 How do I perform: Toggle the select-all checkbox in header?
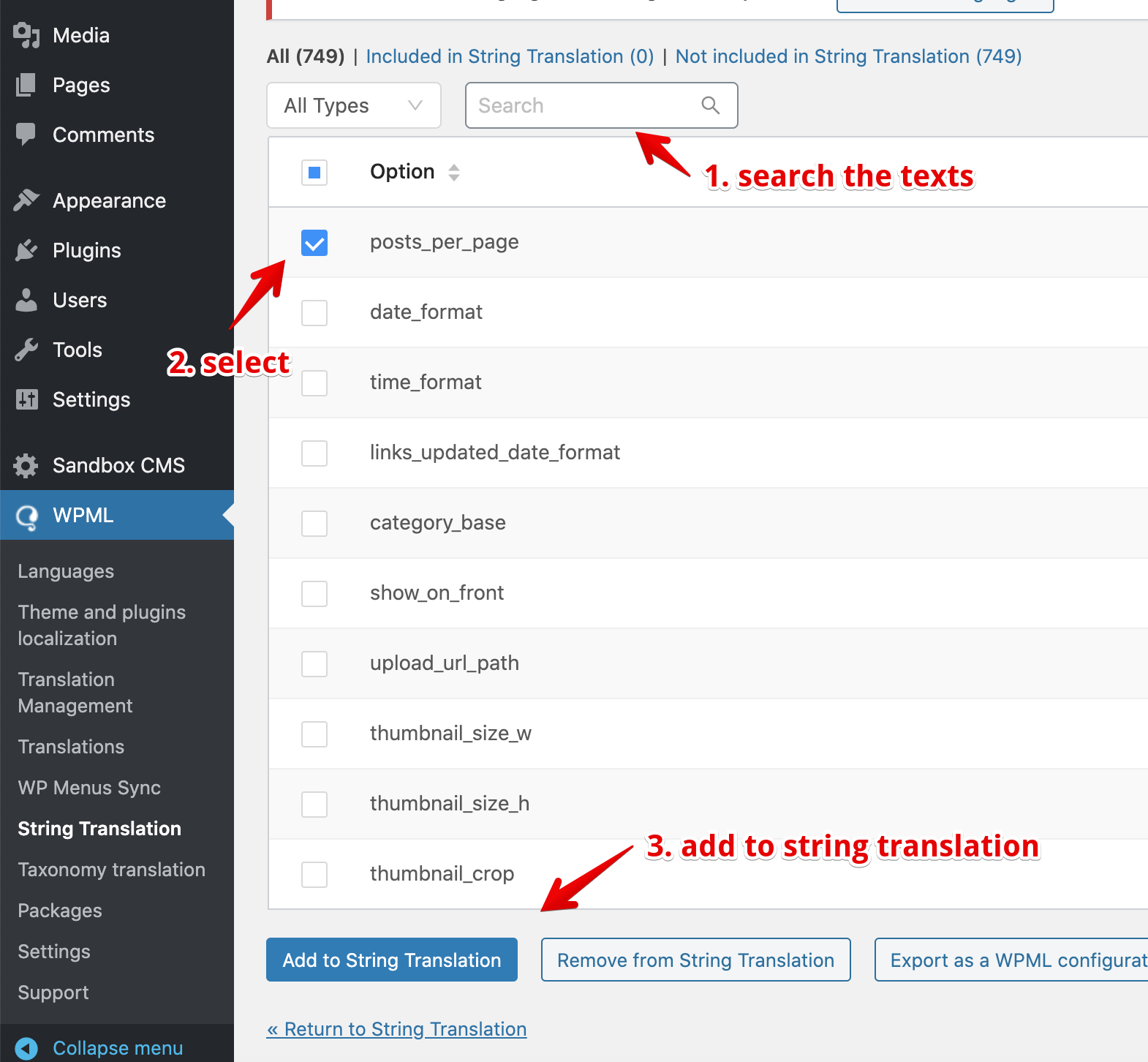click(314, 173)
